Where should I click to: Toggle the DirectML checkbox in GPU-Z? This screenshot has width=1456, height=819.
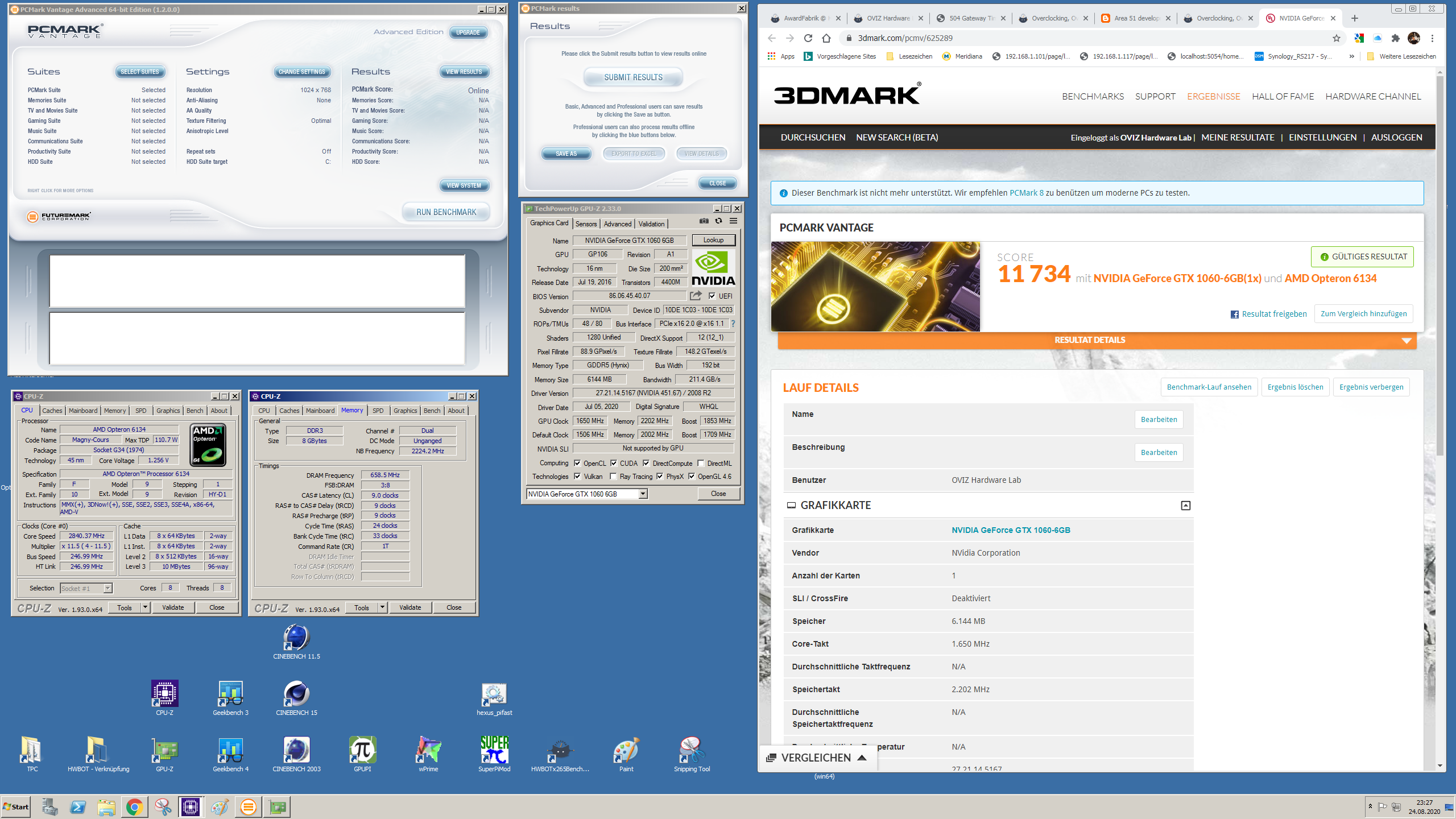pyautogui.click(x=701, y=463)
